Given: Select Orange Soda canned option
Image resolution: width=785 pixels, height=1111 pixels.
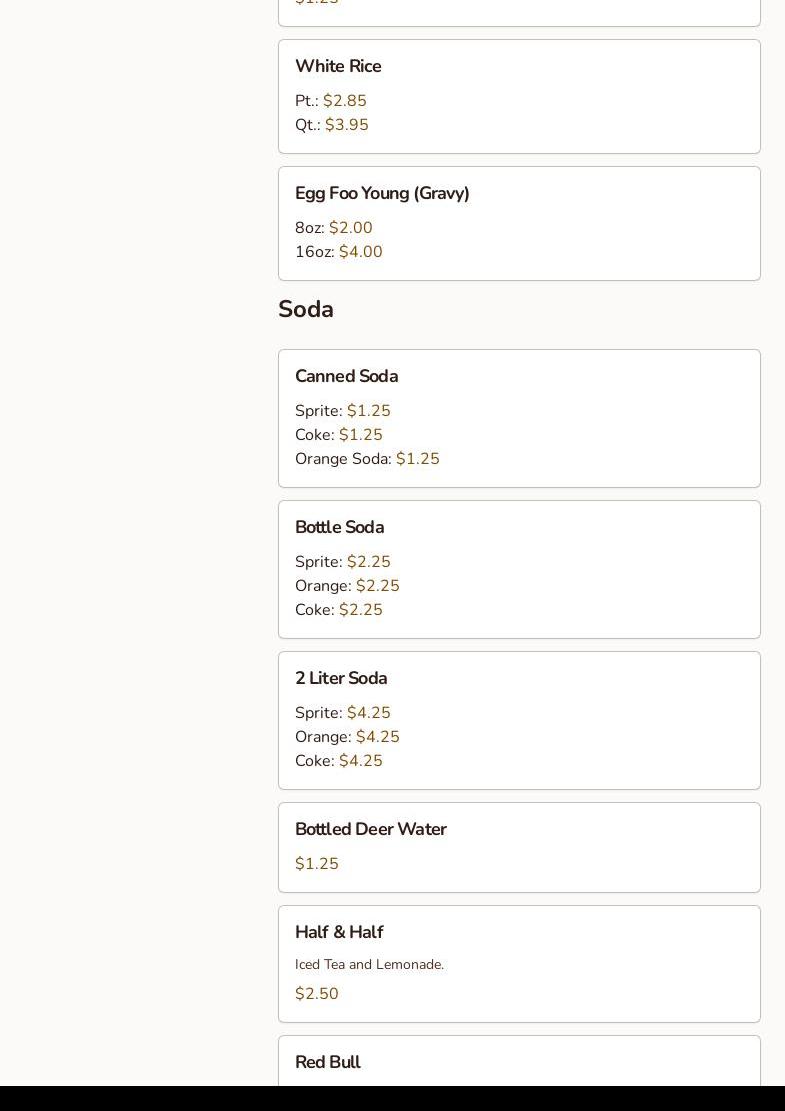Looking at the screenshot, I should 367,459.
